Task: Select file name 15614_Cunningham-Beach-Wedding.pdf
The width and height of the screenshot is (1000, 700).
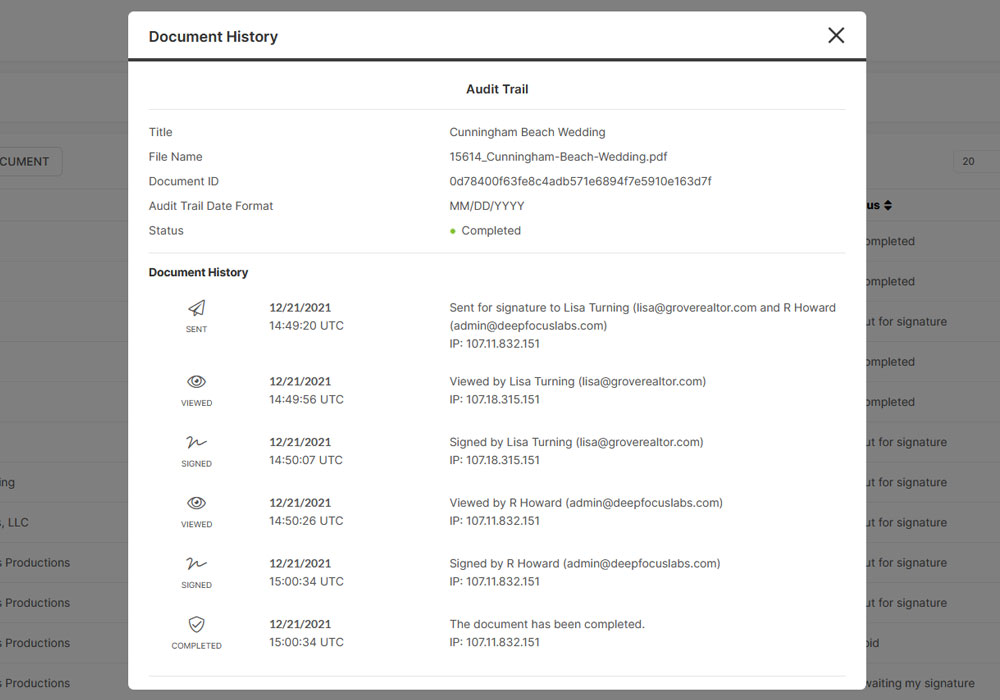Action: 558,157
